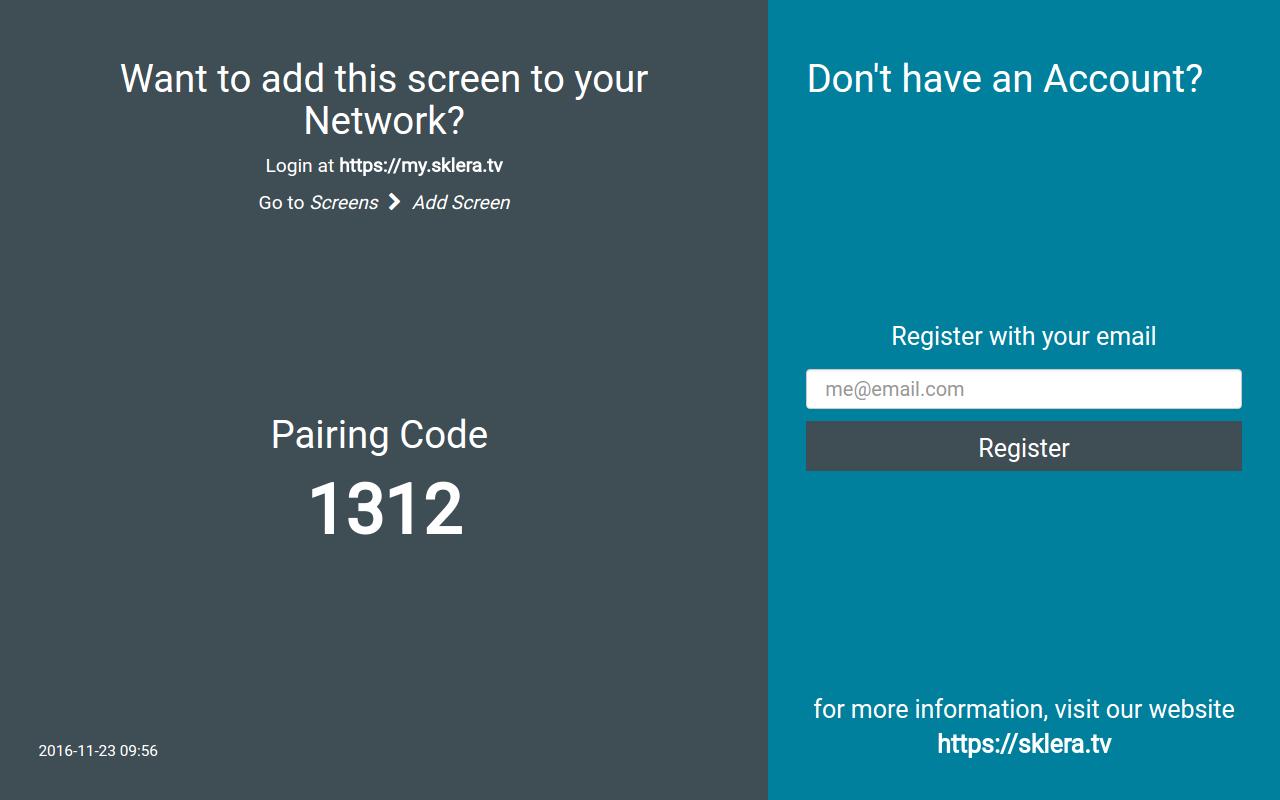Open the https://my.sklera.tv login link
The image size is (1280, 800).
421,166
